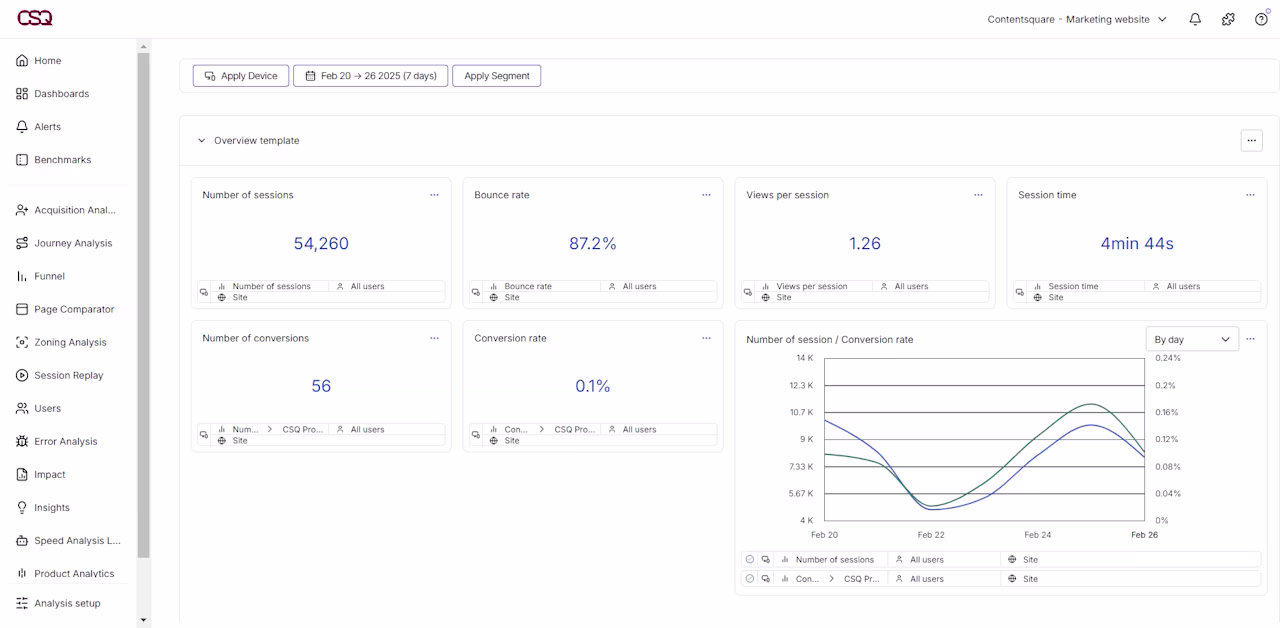
Task: Toggle Number of sessions series in chart legend
Action: coord(749,560)
